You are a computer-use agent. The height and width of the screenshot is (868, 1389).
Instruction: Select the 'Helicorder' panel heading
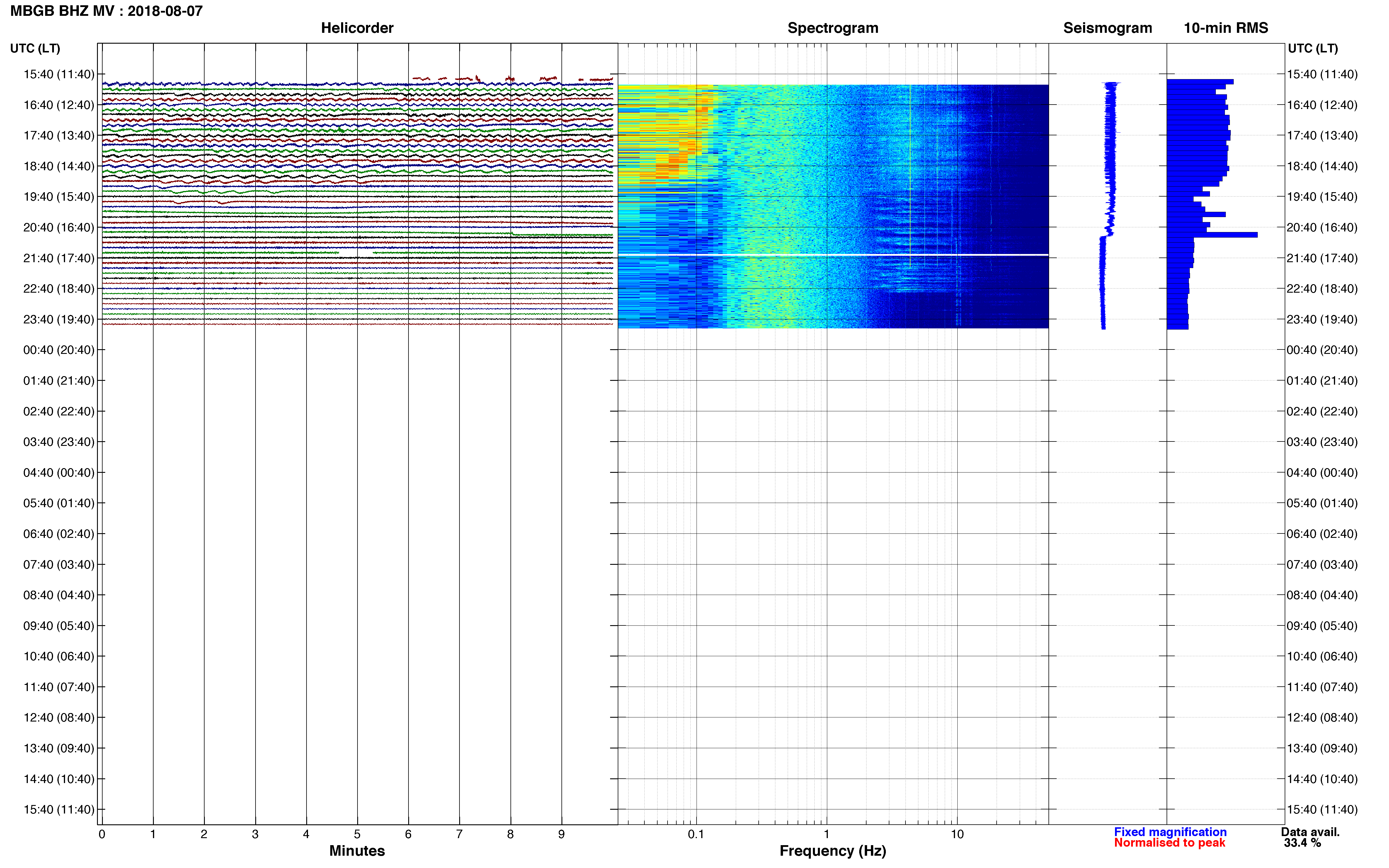click(357, 28)
